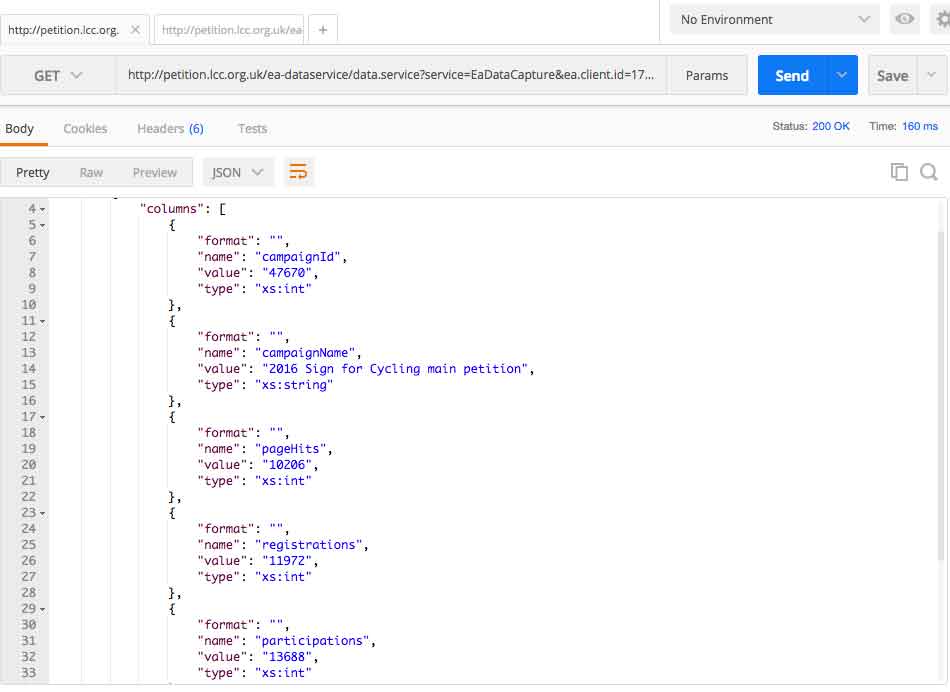Collapse the columns array at line 4
This screenshot has width=950, height=692.
pos(42,209)
